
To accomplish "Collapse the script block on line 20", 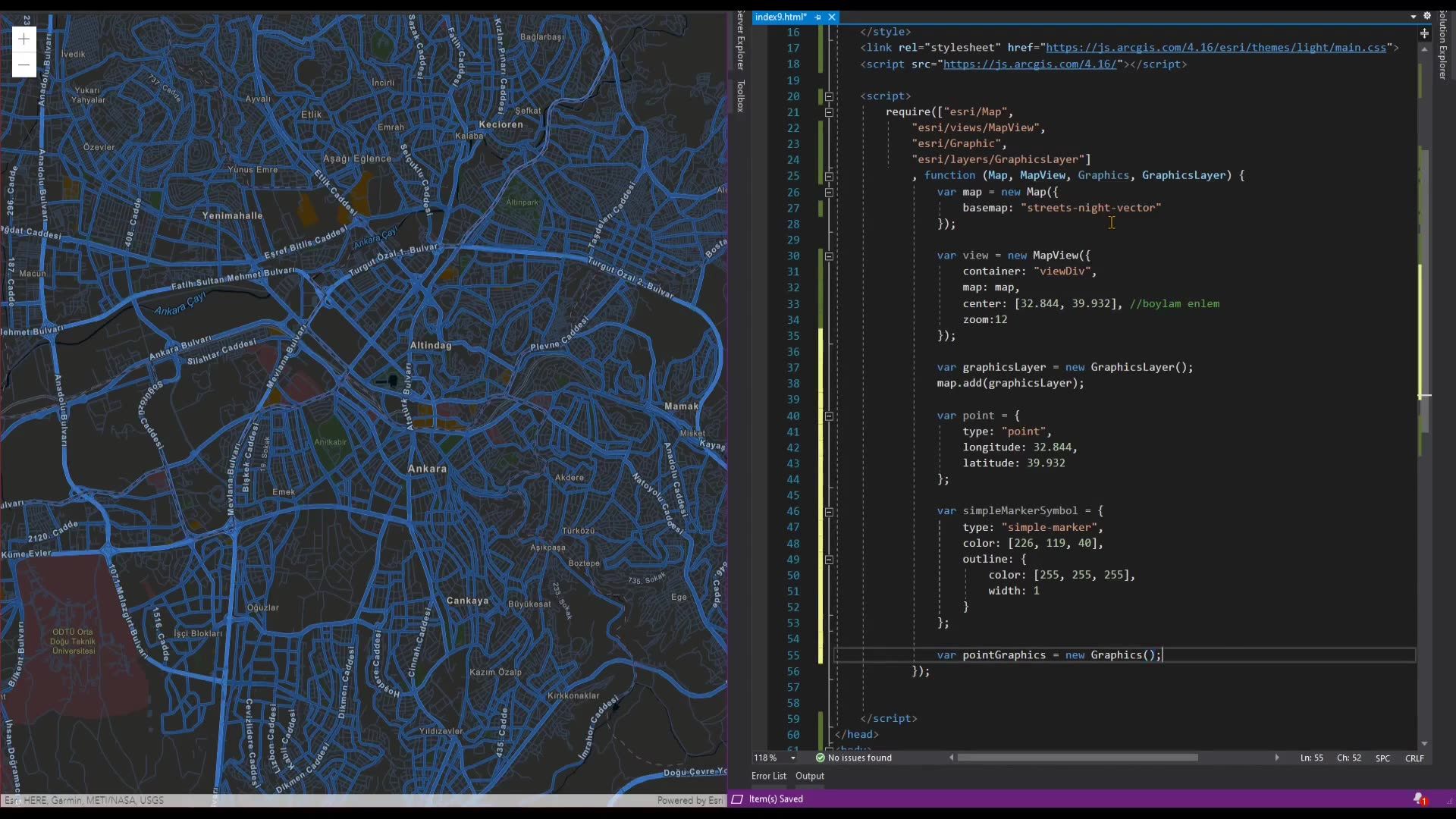I will point(829,96).
